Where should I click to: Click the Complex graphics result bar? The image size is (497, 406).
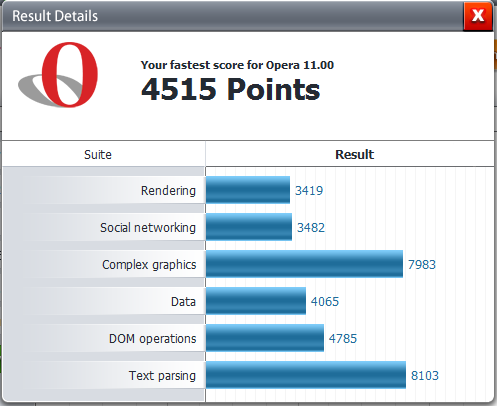pos(305,264)
